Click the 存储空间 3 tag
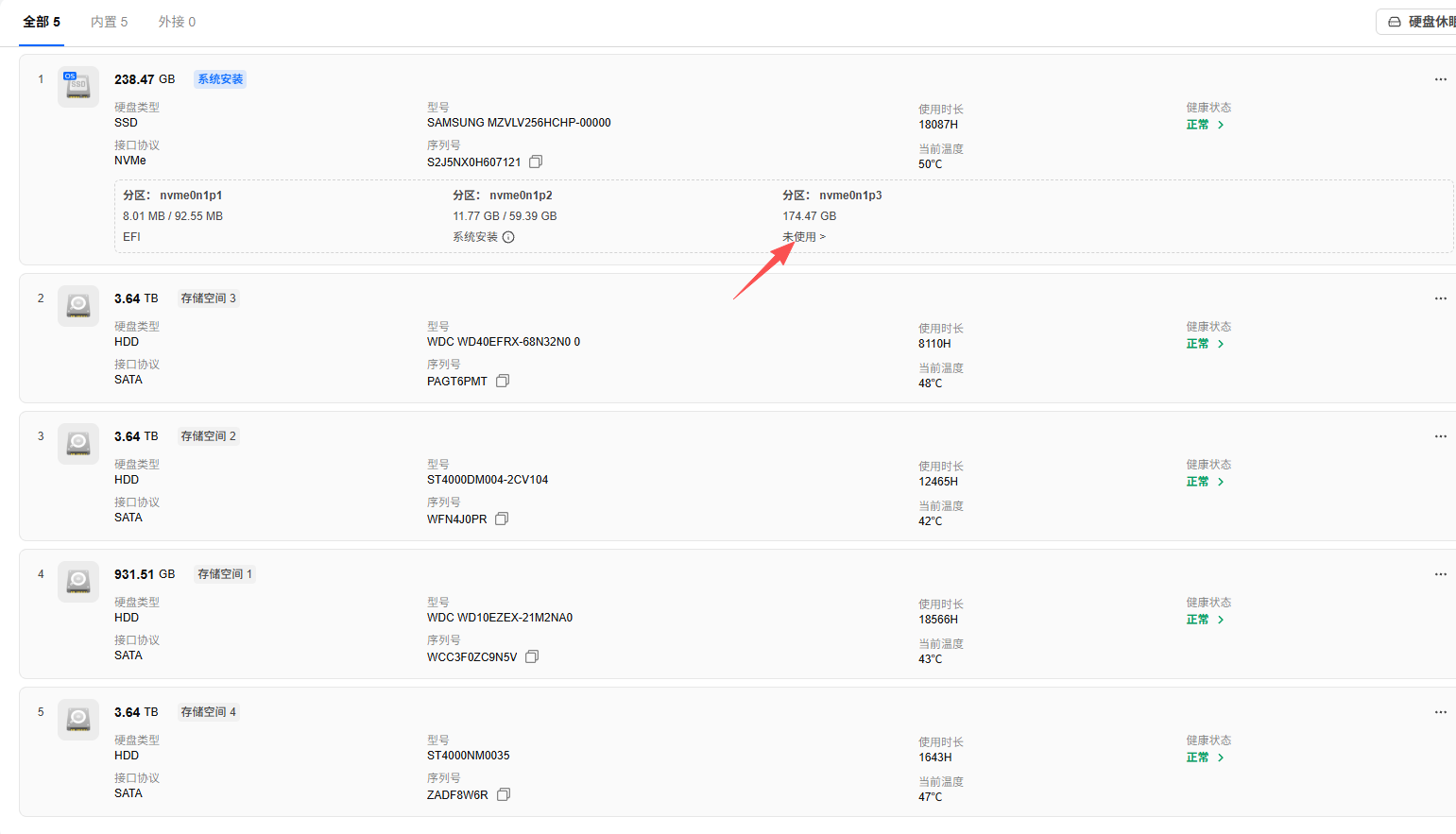The image size is (1456, 834). (x=208, y=298)
